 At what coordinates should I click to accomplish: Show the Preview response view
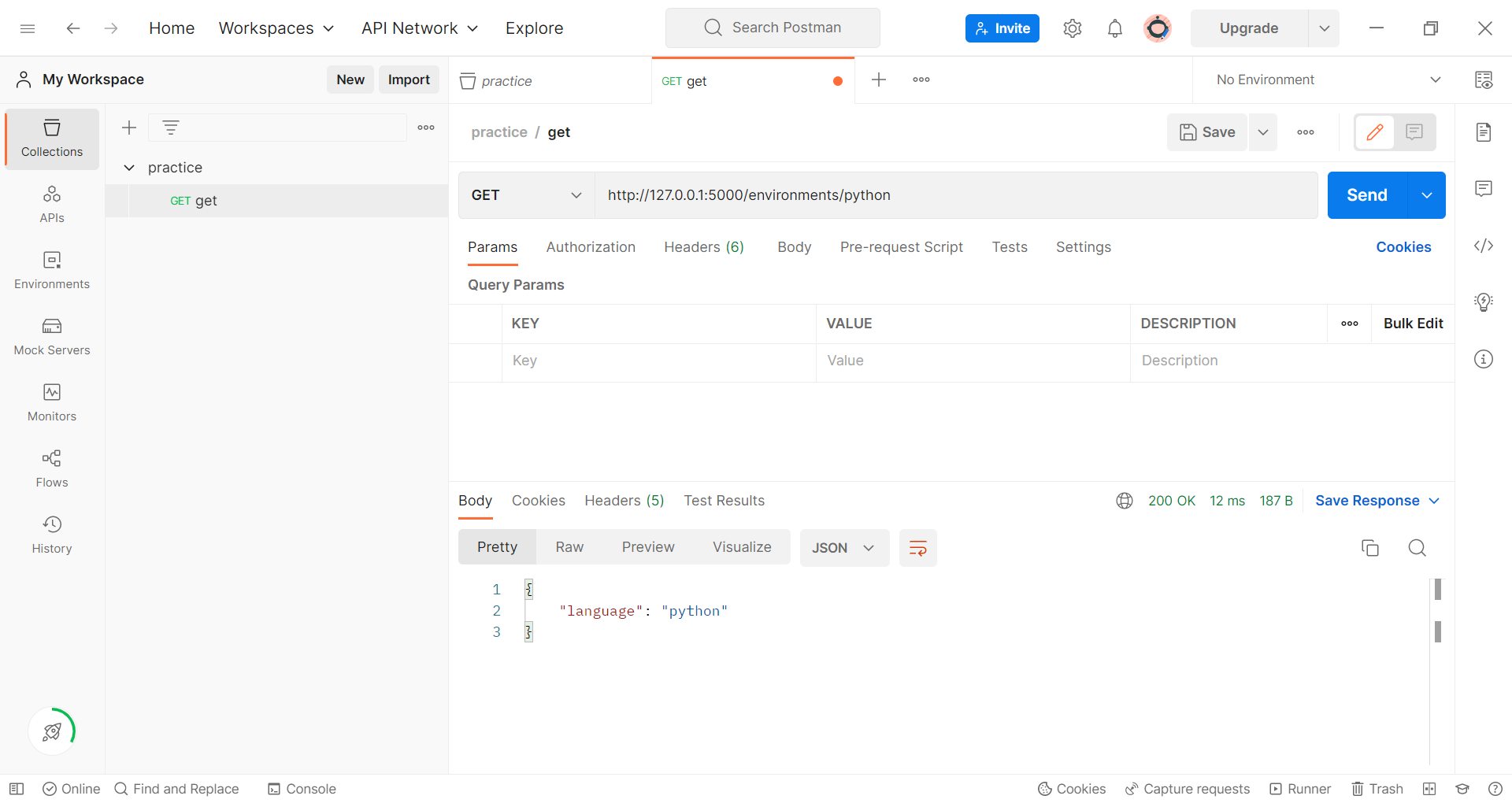click(x=648, y=547)
